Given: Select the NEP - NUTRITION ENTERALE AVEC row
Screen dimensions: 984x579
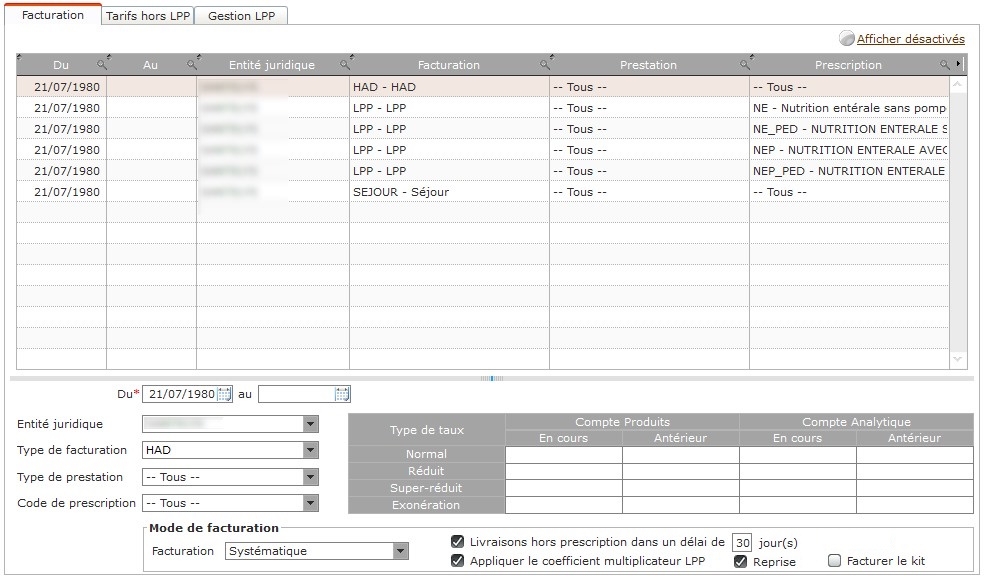Looking at the screenshot, I should tap(483, 150).
